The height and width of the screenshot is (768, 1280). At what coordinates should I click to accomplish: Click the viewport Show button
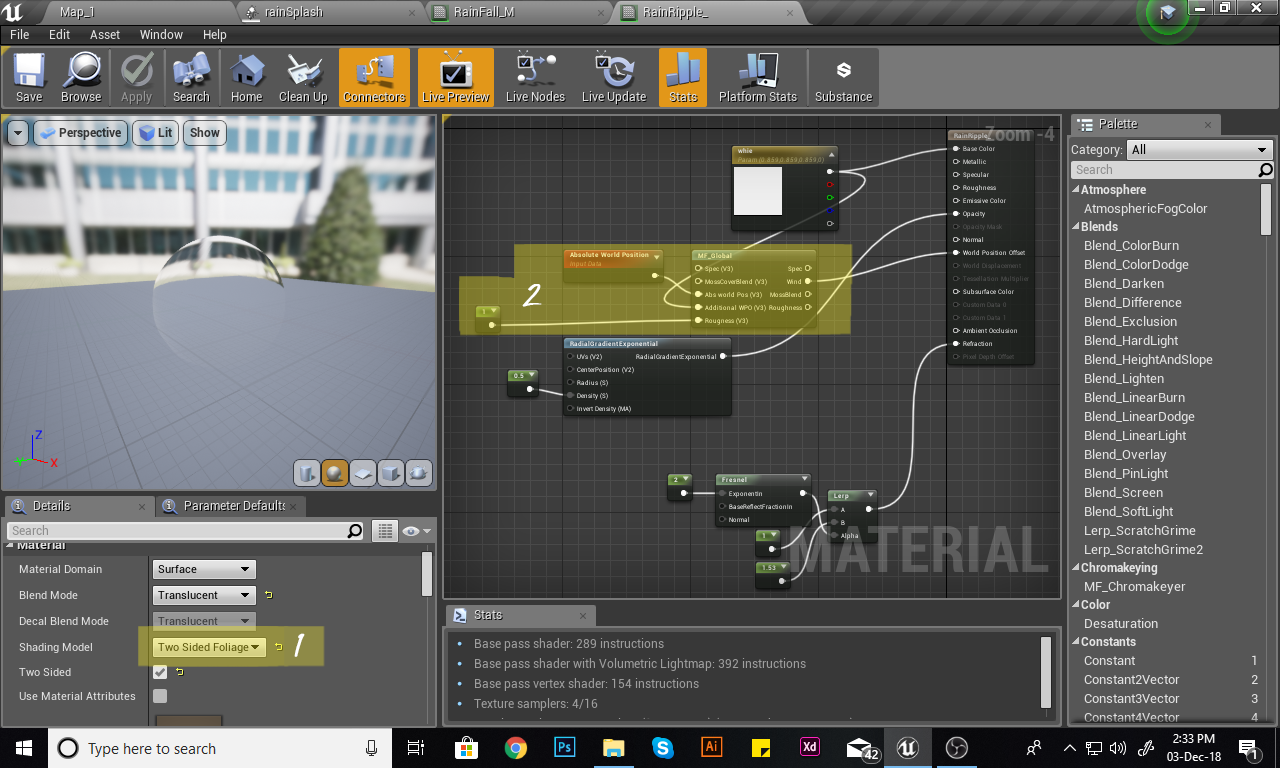(204, 133)
